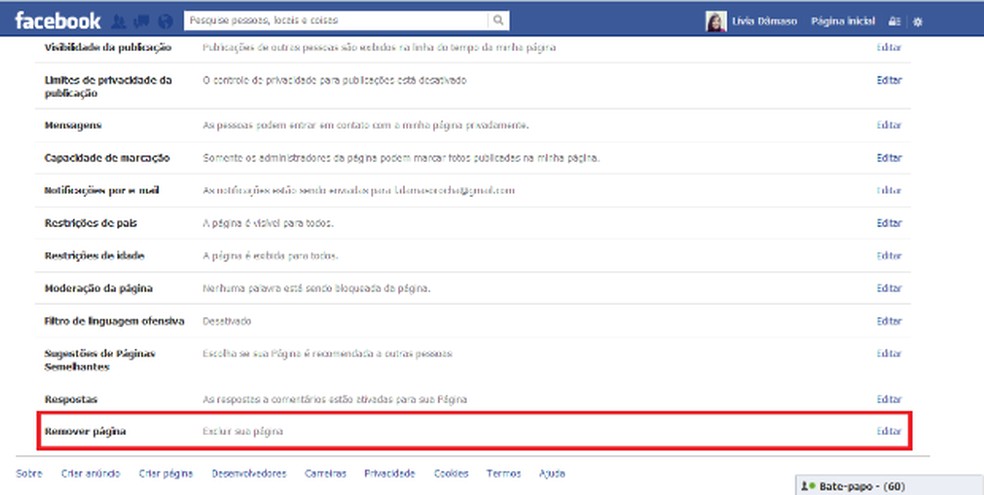Edit Notificações por e-mail setting
This screenshot has height=495, width=984.
click(x=889, y=190)
